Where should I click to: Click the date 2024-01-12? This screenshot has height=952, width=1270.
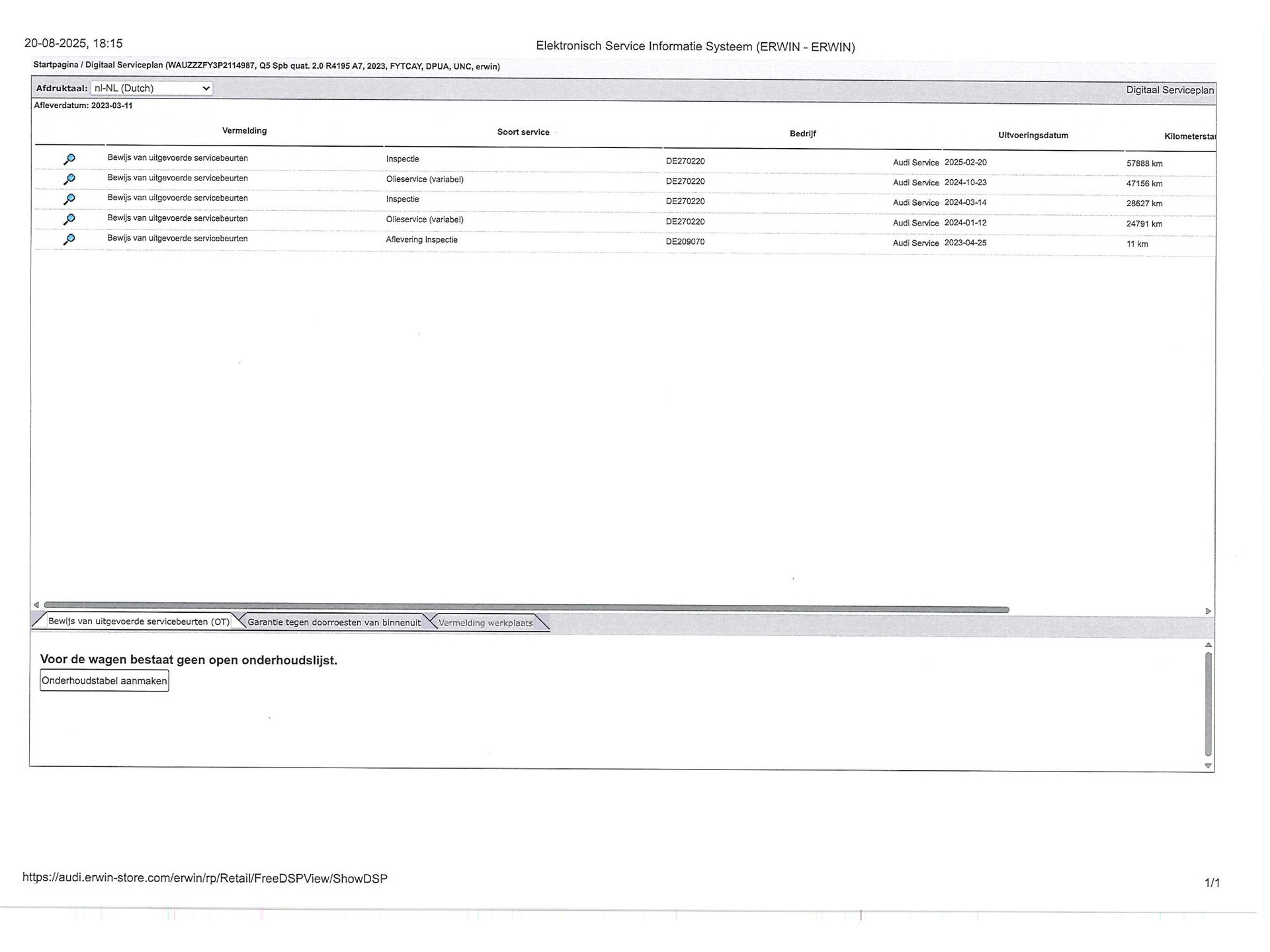[x=966, y=223]
